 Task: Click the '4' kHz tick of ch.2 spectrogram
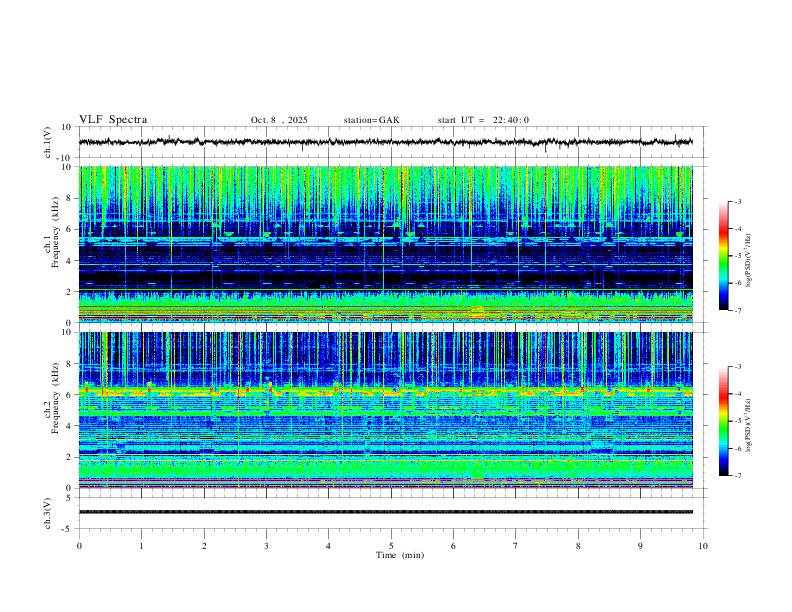click(x=70, y=426)
